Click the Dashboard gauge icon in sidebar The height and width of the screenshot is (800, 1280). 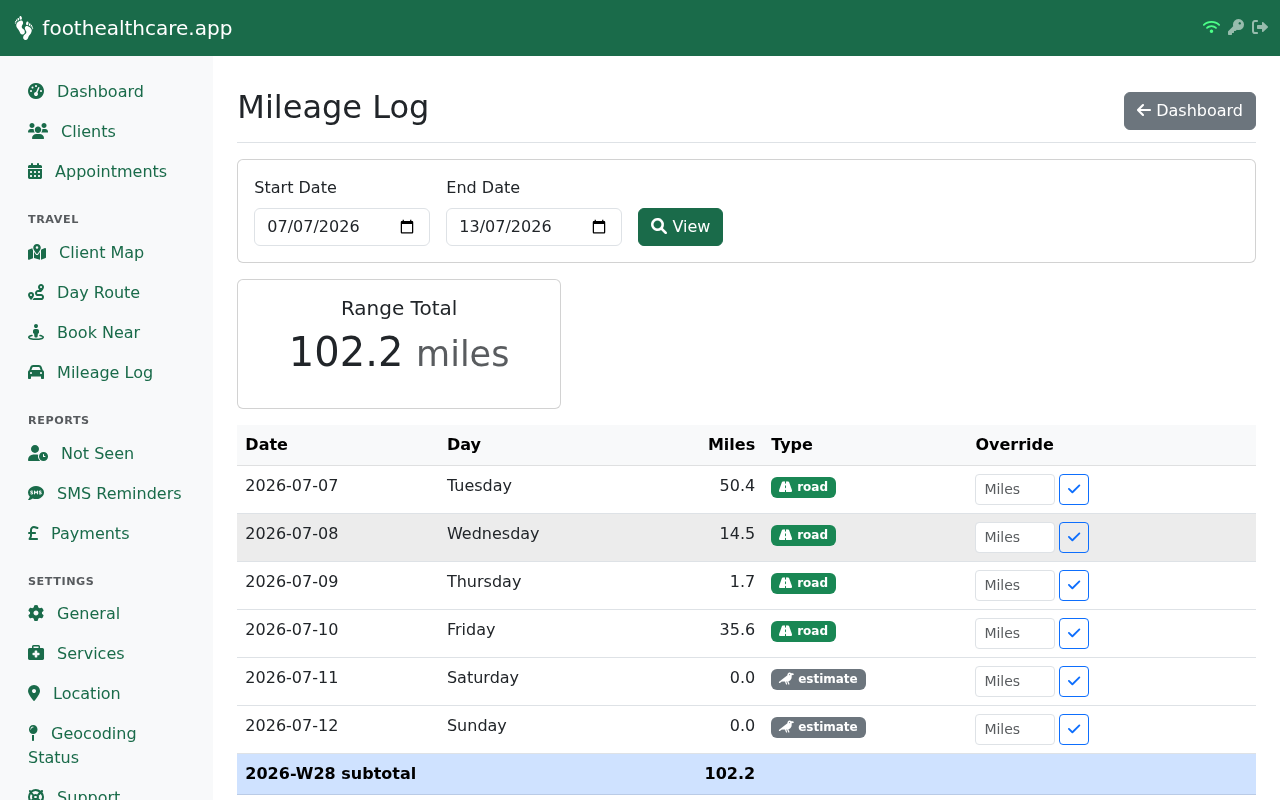[36, 91]
